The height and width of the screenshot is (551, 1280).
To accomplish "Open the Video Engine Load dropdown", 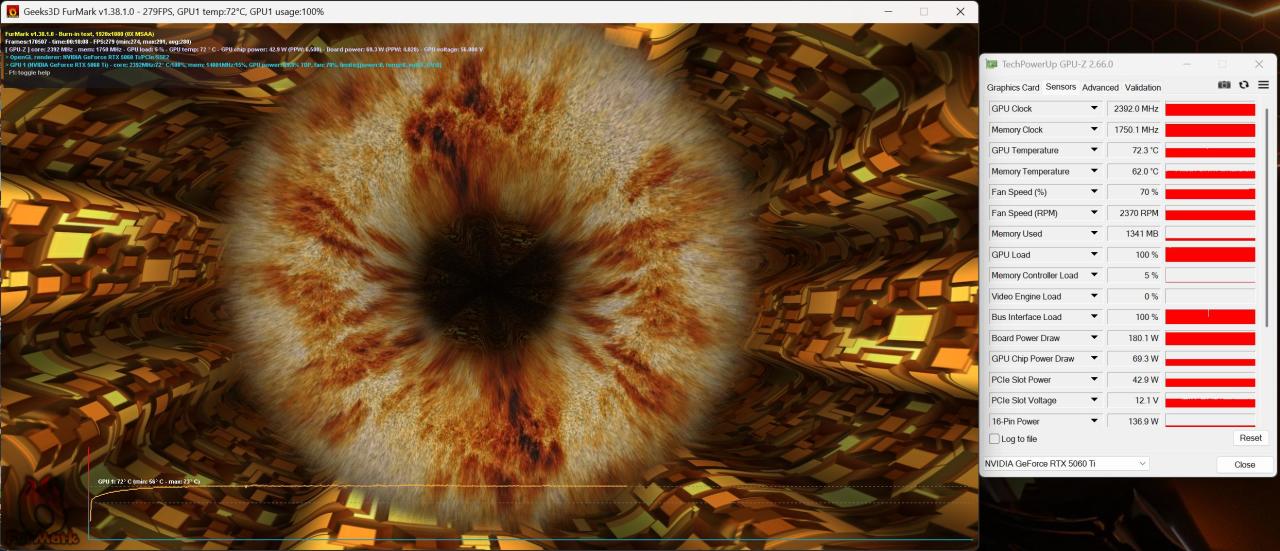I will 1094,297.
